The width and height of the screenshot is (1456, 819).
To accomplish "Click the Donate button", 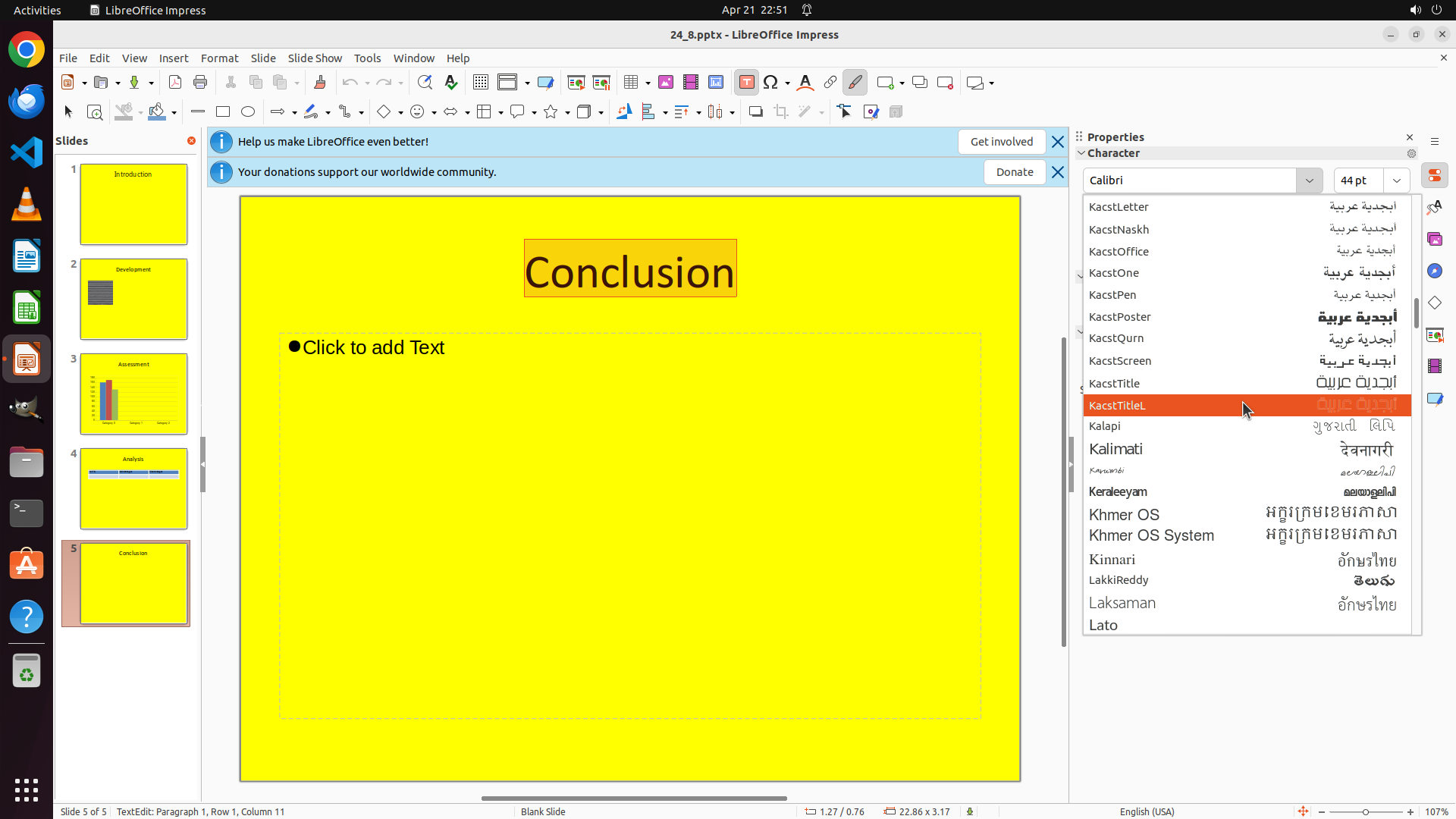I will click(x=1014, y=172).
